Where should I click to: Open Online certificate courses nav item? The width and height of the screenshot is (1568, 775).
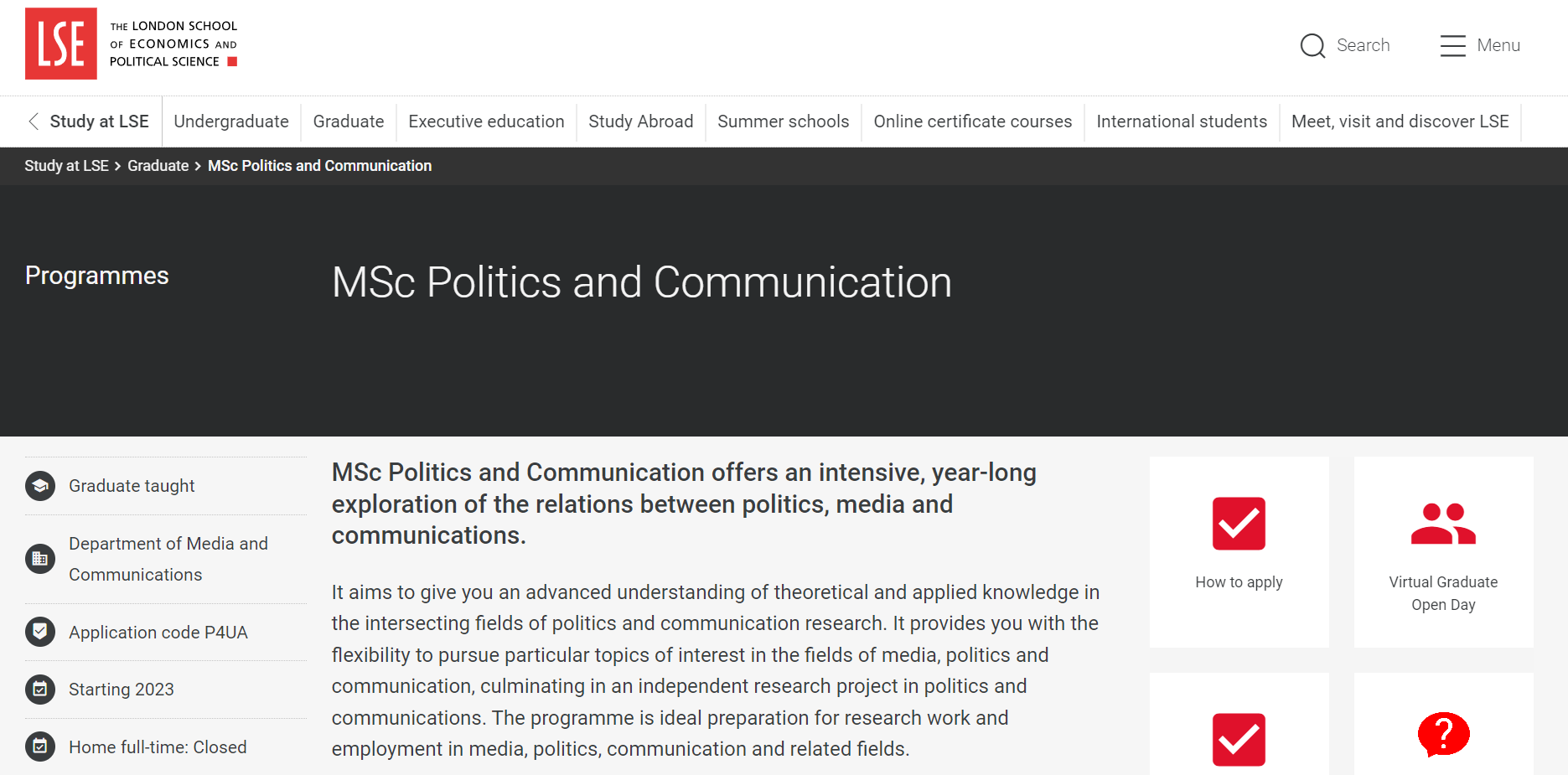click(973, 121)
